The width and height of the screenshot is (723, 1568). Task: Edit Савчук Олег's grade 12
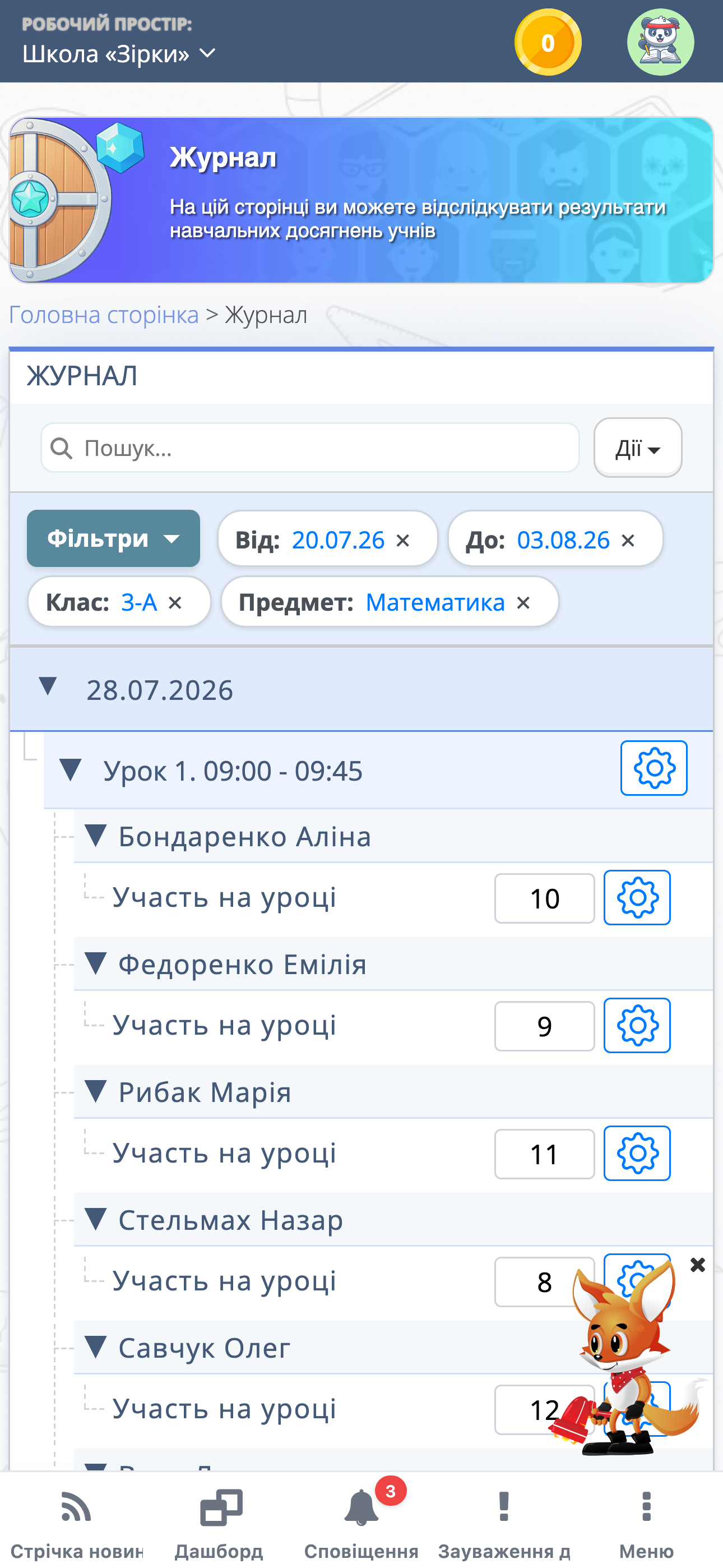(545, 1410)
